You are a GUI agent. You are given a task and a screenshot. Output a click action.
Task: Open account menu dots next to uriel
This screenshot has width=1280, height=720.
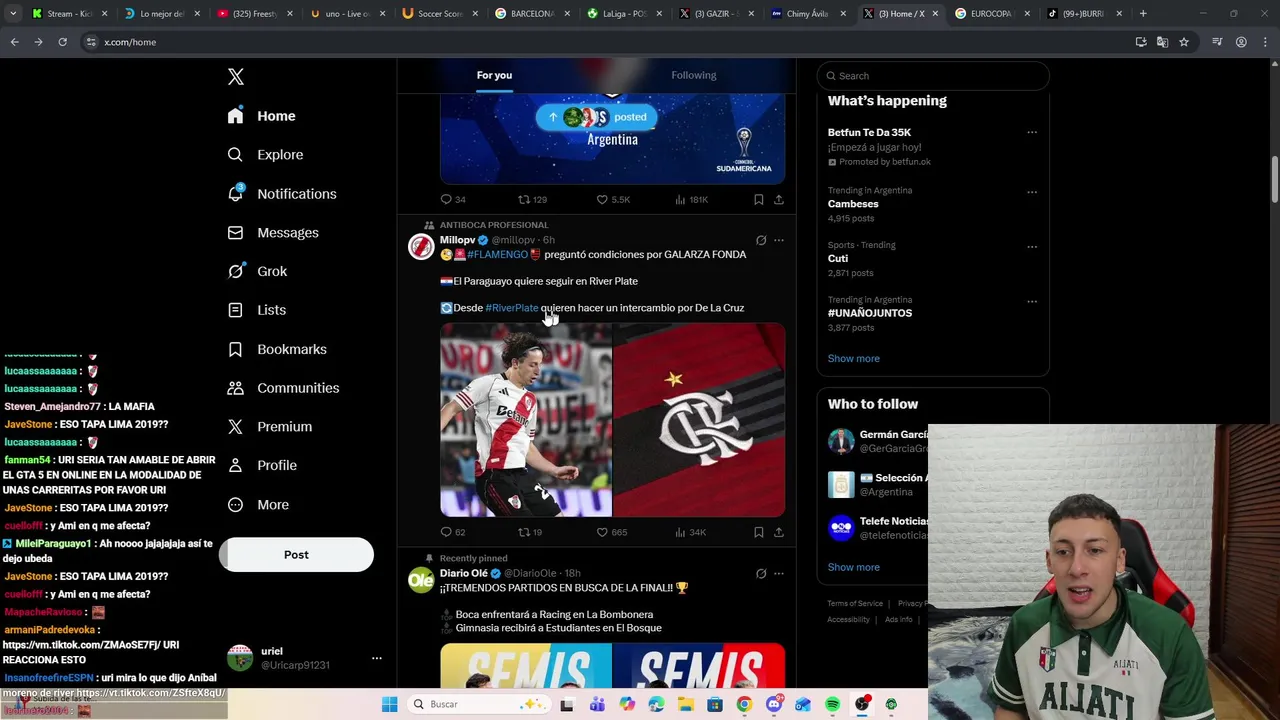(377, 658)
